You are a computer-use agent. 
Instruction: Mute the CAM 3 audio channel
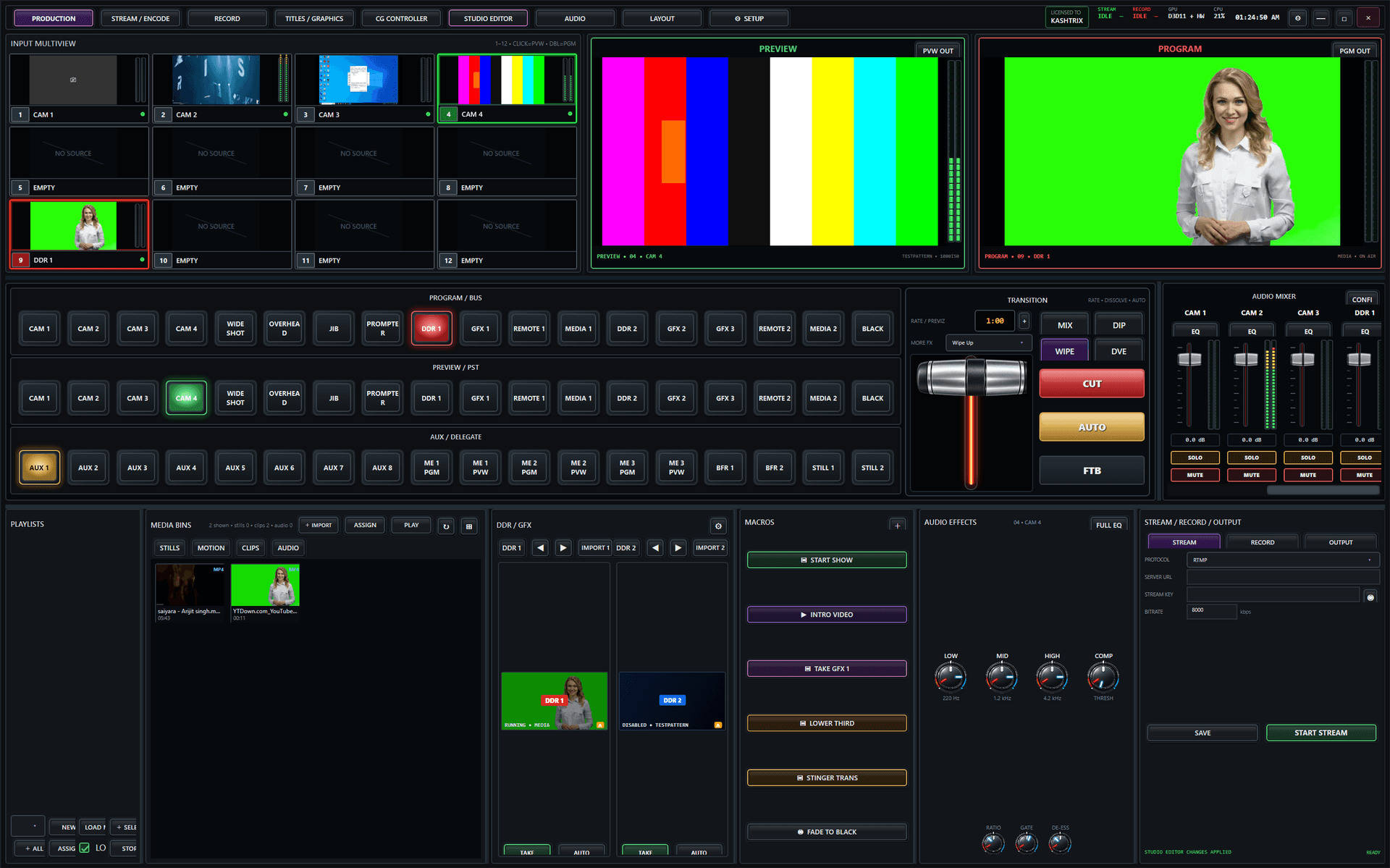[1308, 475]
